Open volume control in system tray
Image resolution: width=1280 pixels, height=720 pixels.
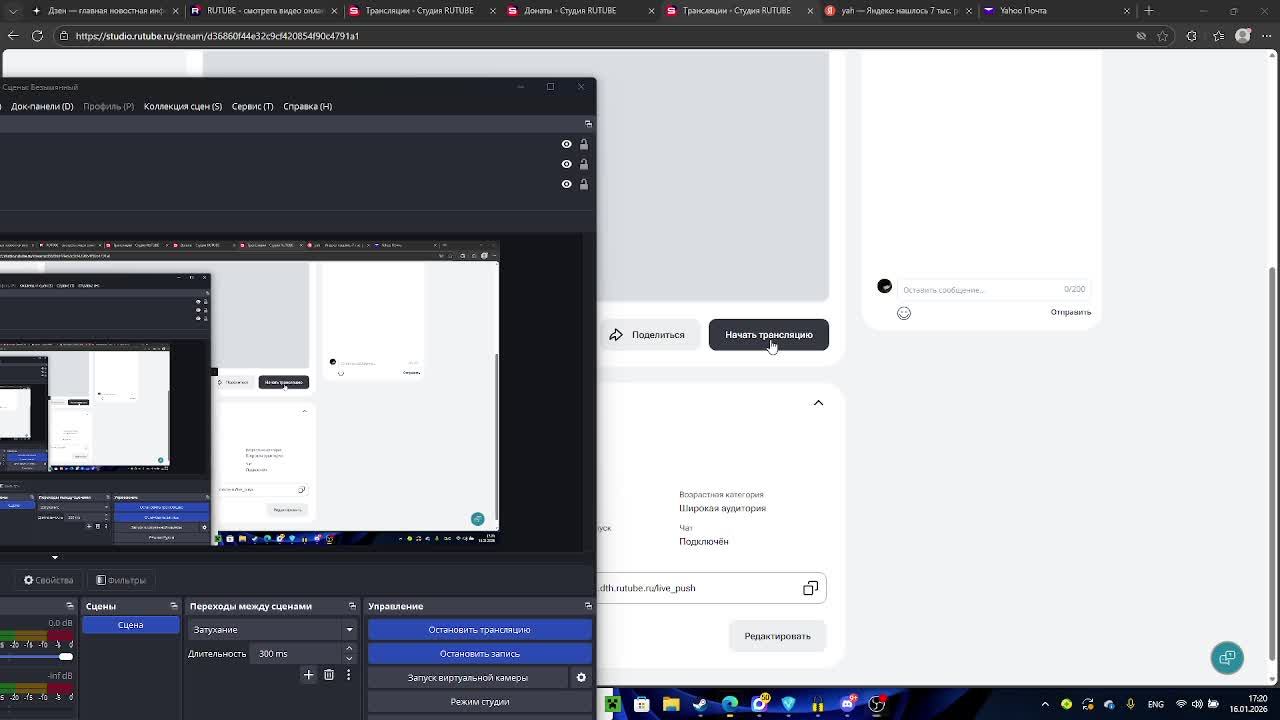[x=1198, y=704]
